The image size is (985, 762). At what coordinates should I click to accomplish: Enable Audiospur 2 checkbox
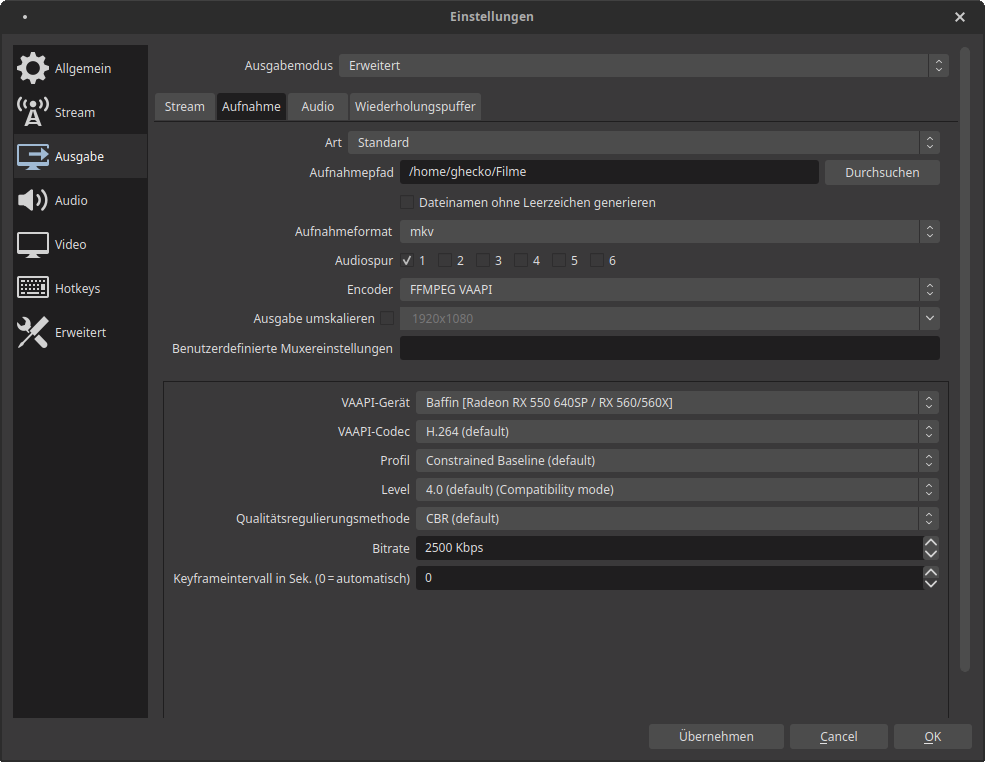[445, 260]
